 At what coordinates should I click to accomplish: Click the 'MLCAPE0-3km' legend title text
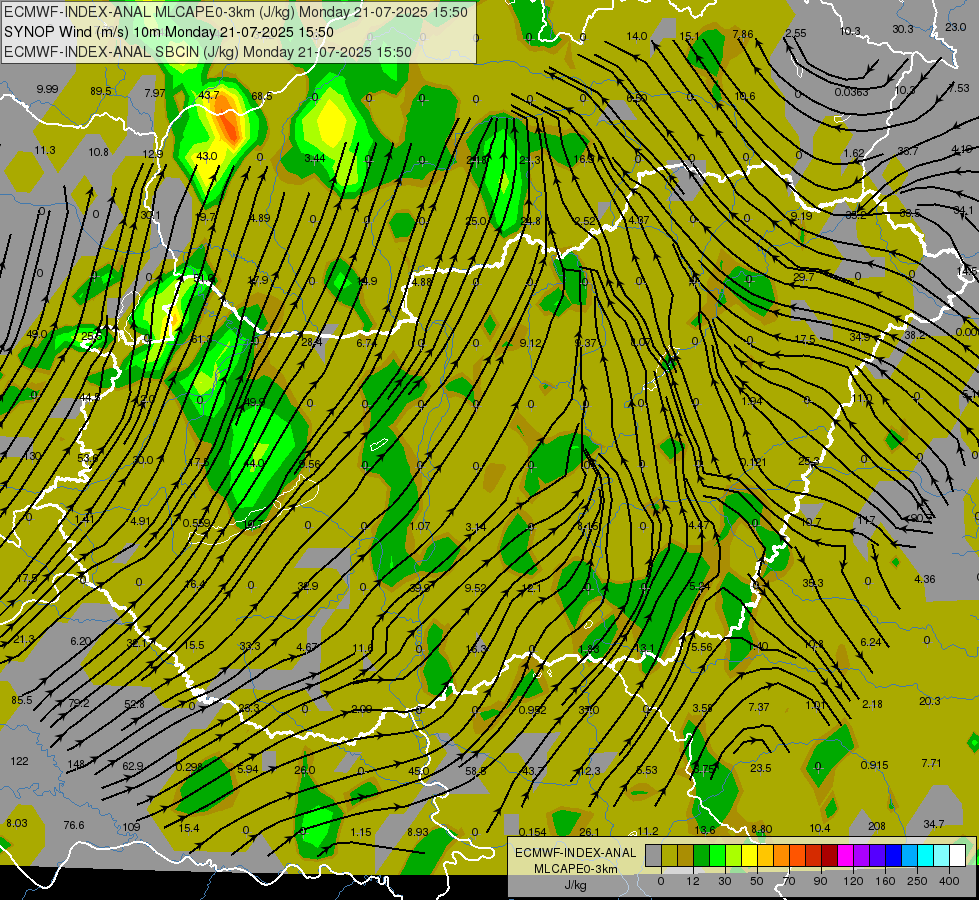pos(575,869)
